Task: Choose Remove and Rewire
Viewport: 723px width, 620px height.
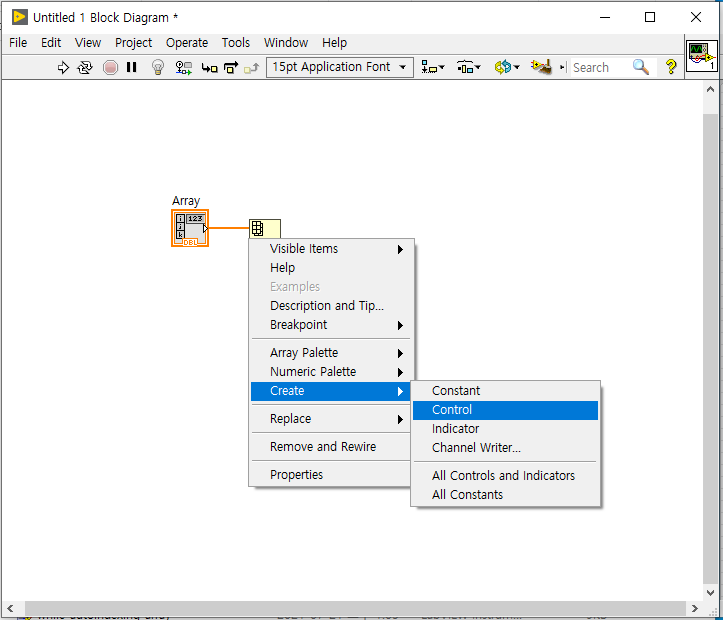Action: pos(331,447)
